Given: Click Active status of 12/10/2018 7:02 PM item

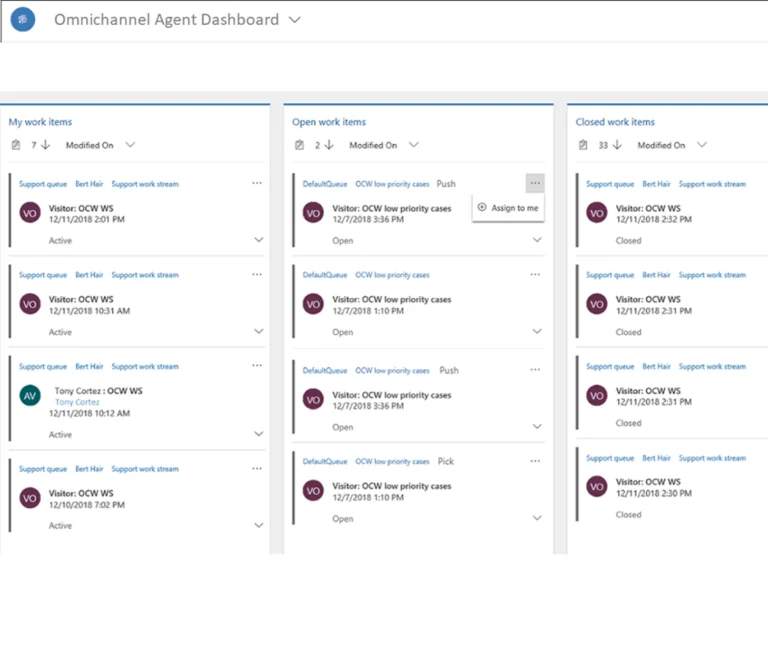Looking at the screenshot, I should pos(60,526).
